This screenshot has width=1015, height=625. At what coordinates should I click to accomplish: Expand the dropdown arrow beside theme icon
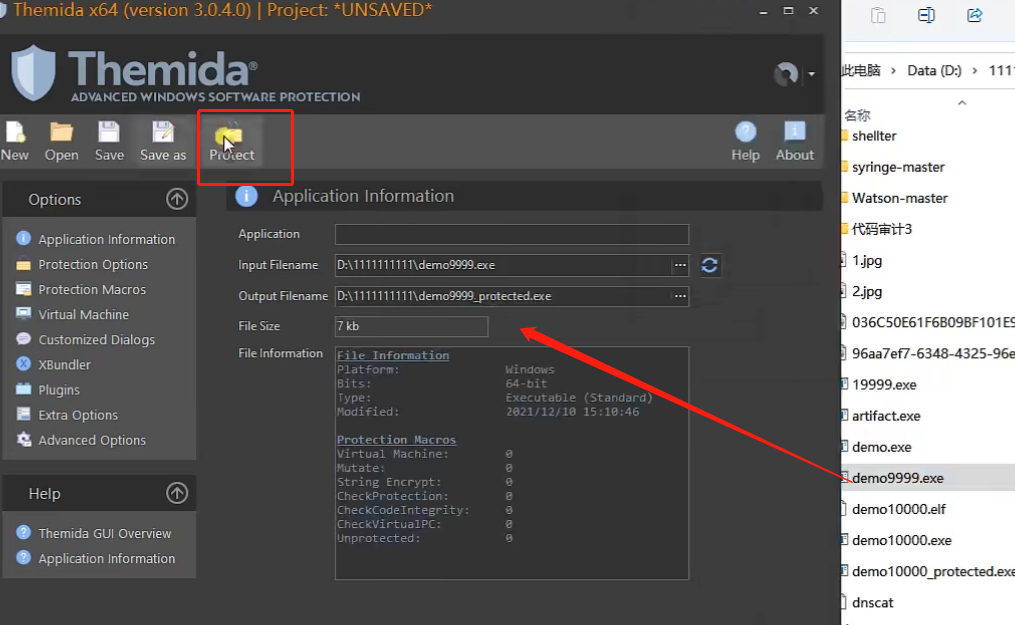811,74
